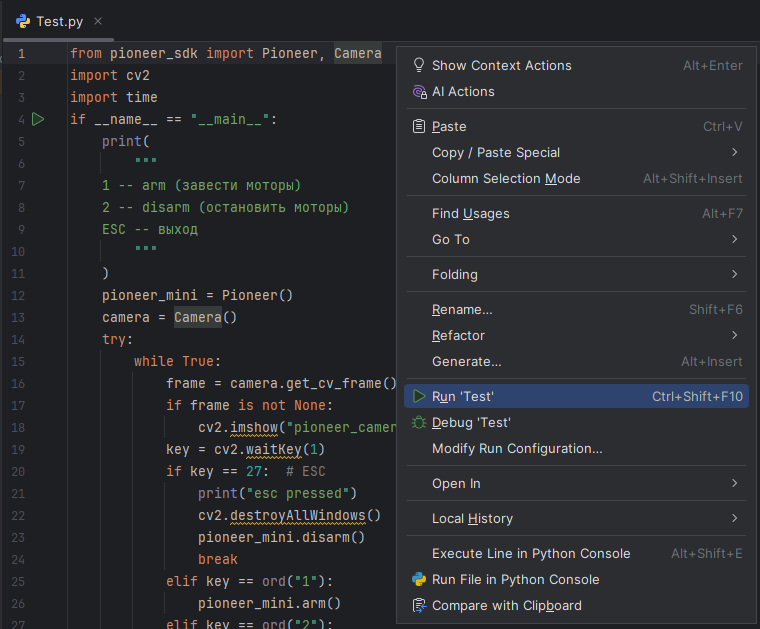
Task: Click the green Run 'Test' play icon
Action: coord(419,396)
